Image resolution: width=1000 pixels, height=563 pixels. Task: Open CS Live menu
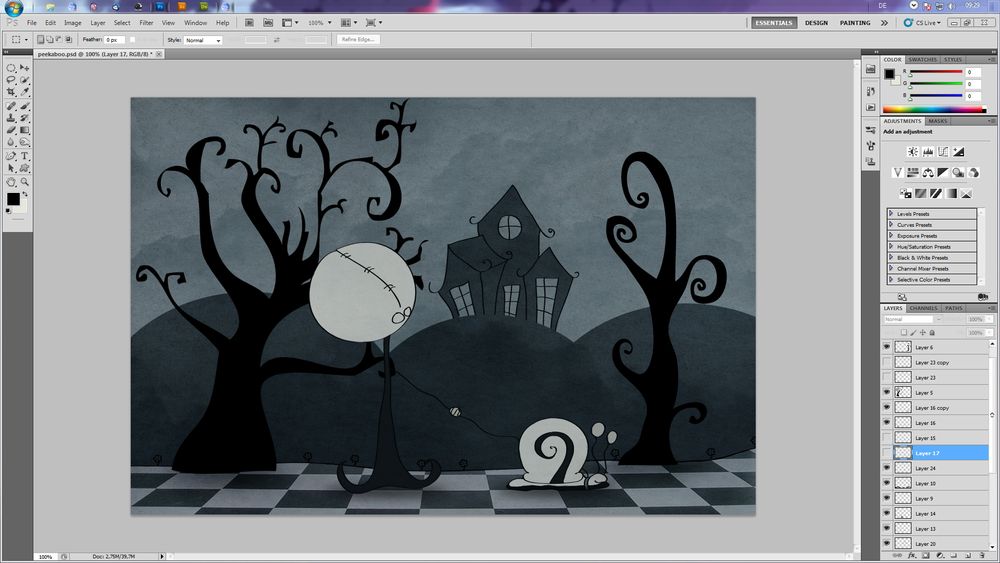pos(922,23)
